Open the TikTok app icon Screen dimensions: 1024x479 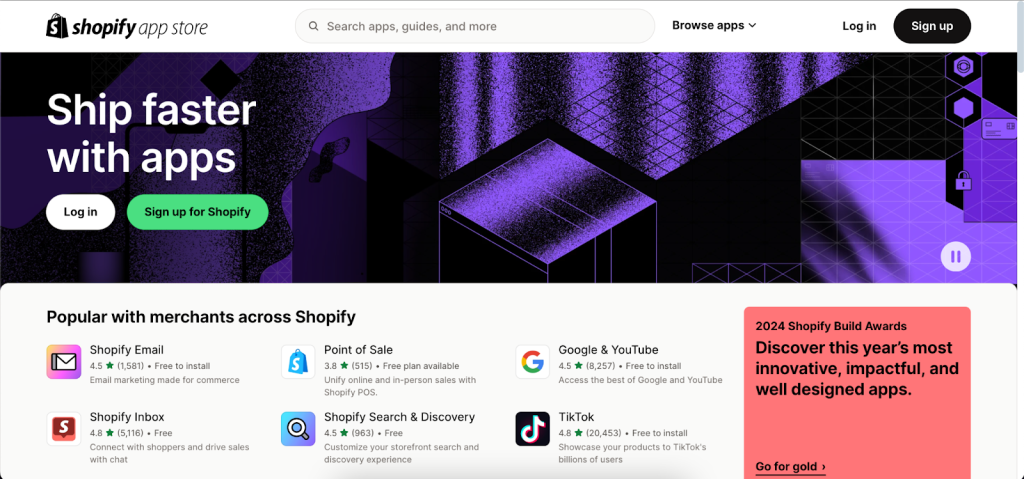point(532,429)
